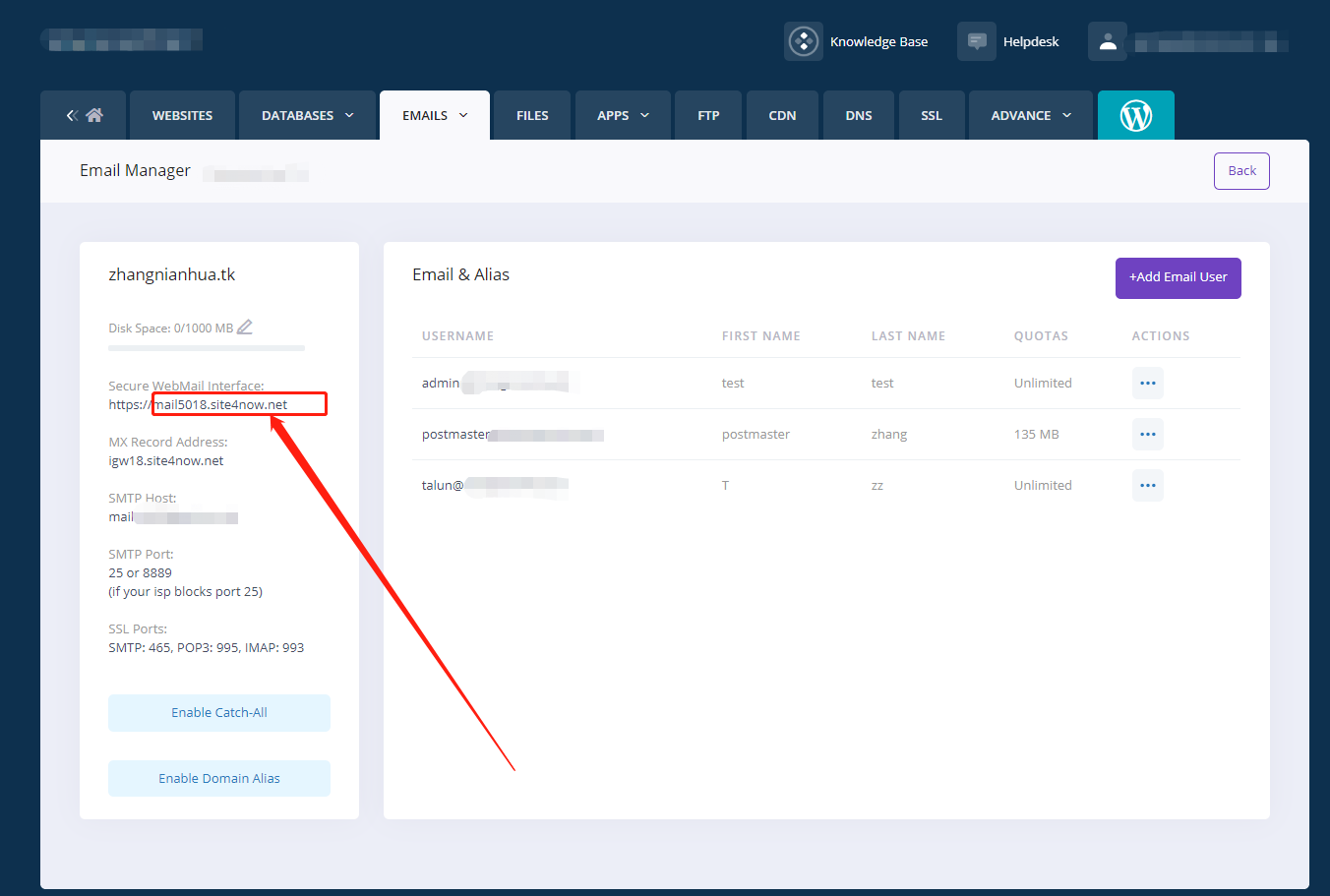Screen dimensions: 1330x896
Task: Open actions menu for postmaster user
Action: click(1147, 434)
